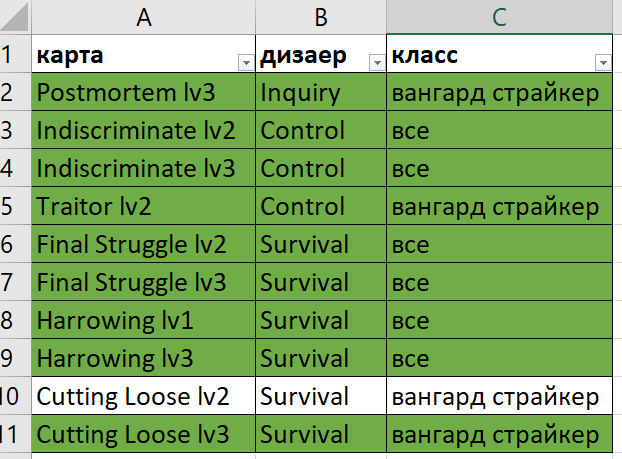
Task: Select column C header
Action: (499, 17)
